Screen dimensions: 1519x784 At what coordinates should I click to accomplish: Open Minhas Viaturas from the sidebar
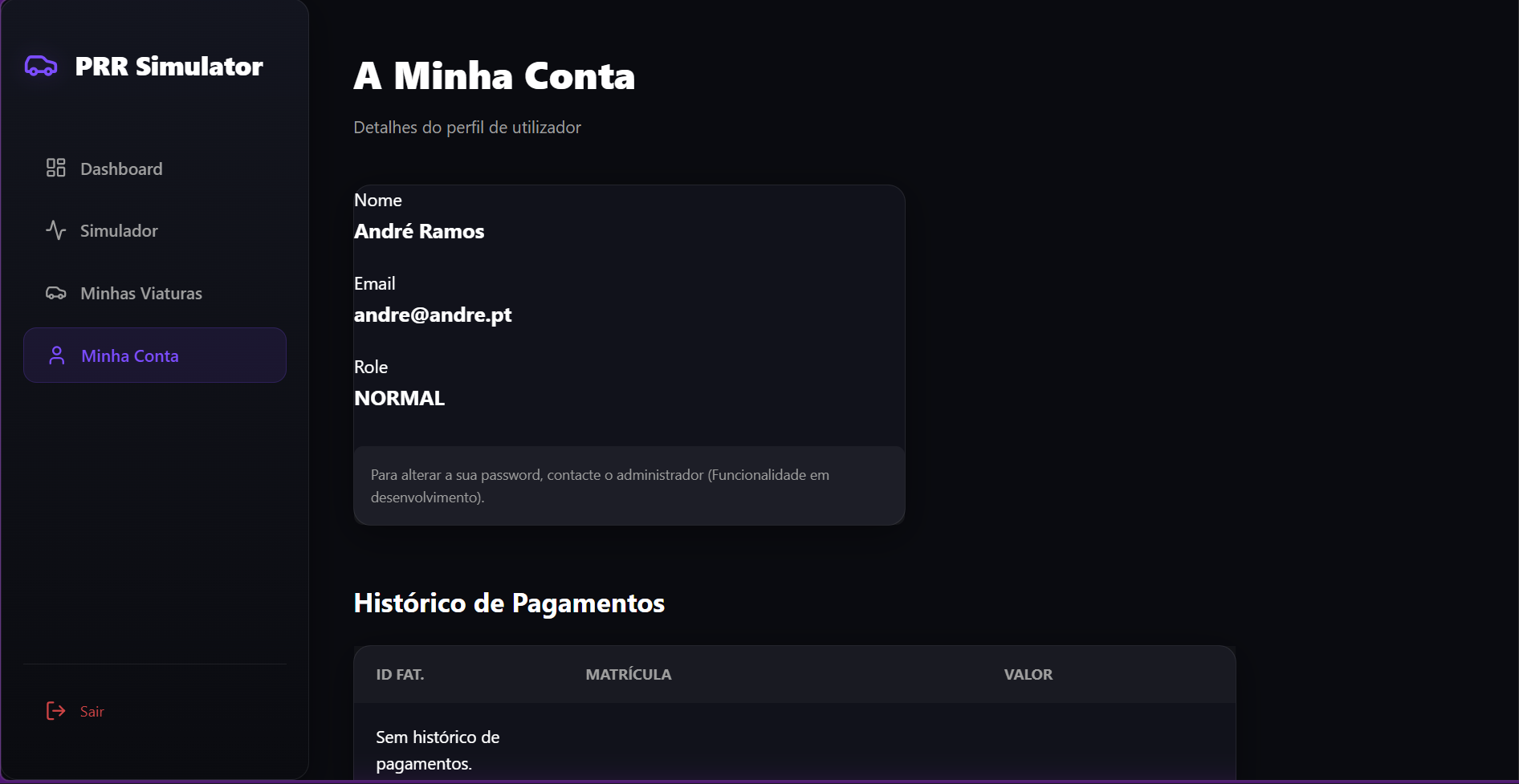coord(140,293)
